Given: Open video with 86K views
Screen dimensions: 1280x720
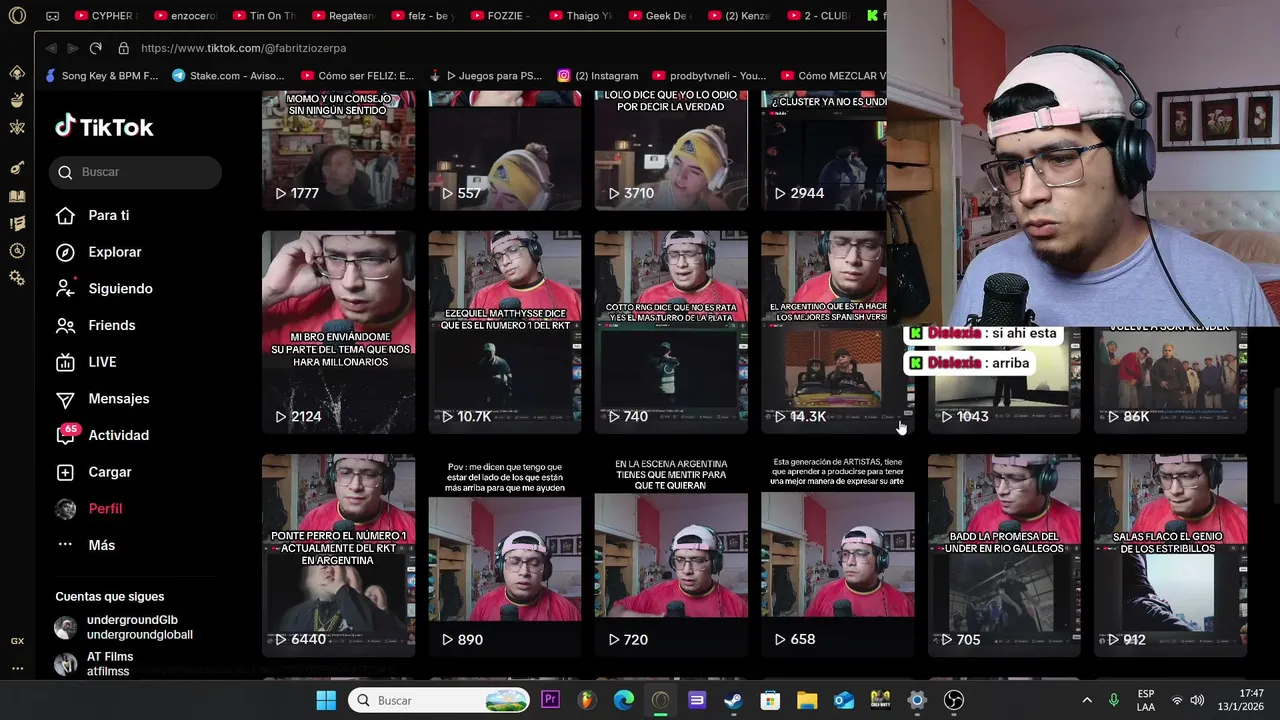Looking at the screenshot, I should coord(1170,380).
